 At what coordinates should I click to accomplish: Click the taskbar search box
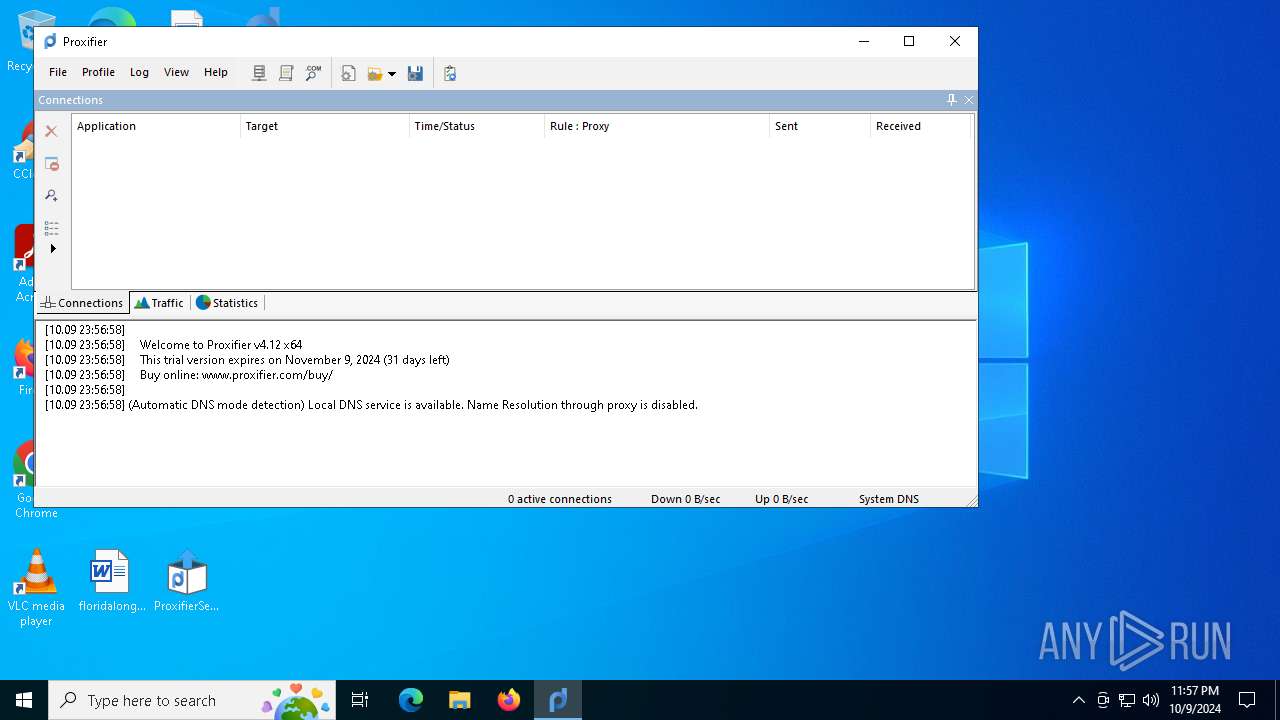(x=194, y=700)
